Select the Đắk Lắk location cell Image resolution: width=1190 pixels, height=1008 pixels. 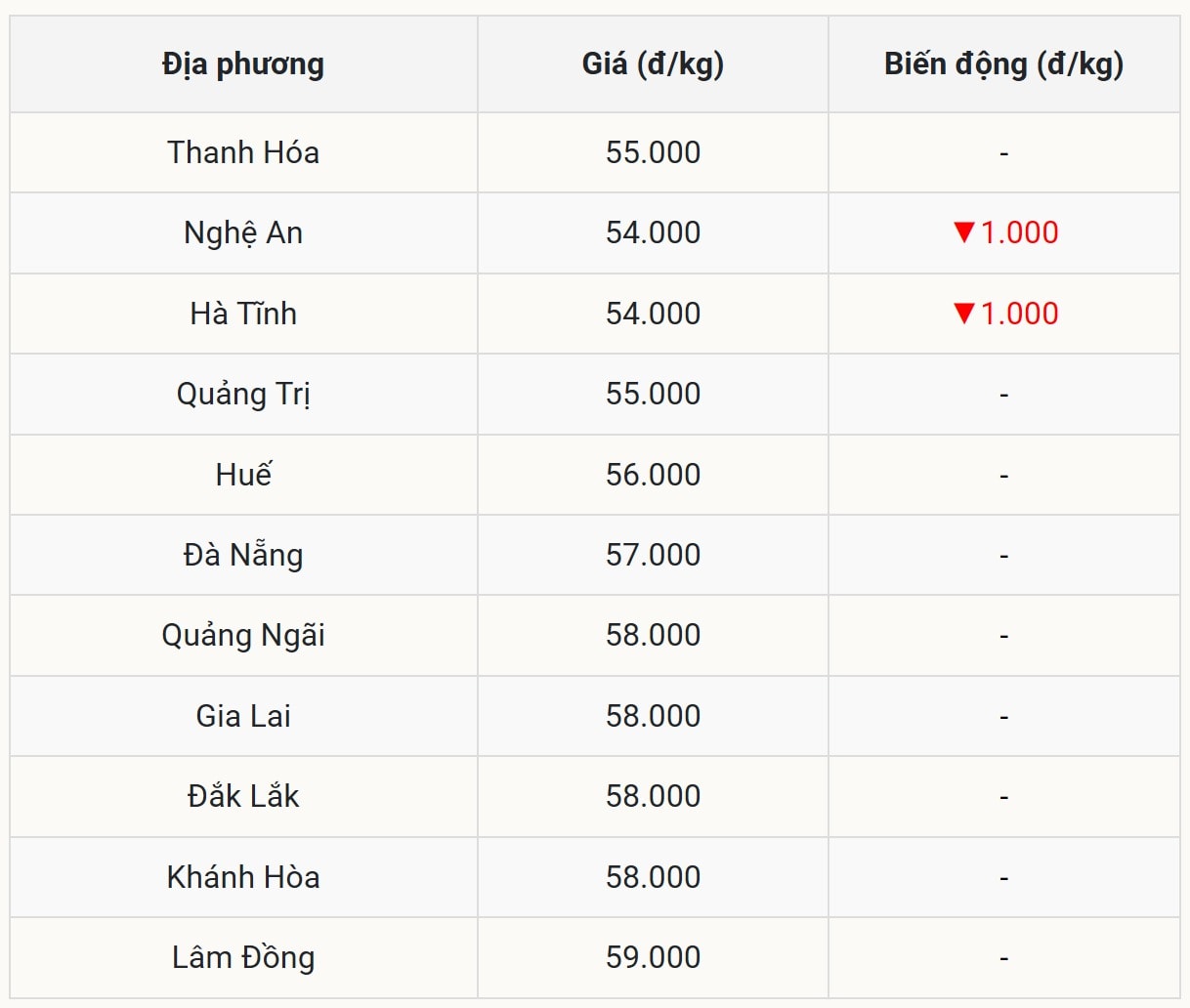(x=243, y=796)
